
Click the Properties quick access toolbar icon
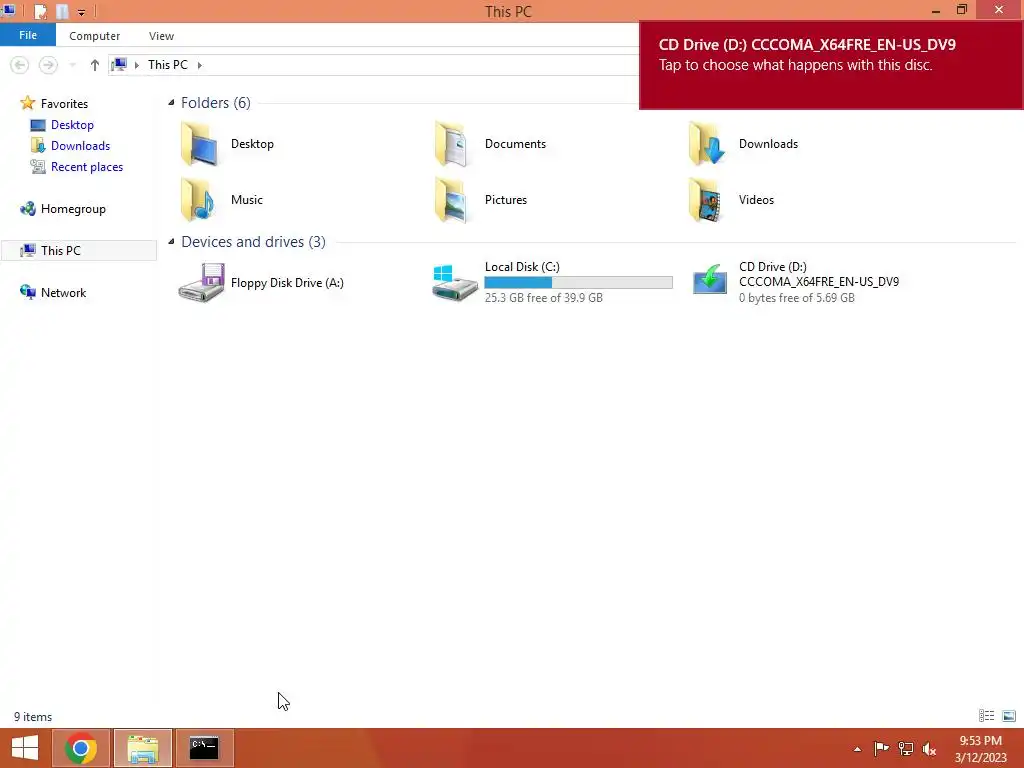pos(40,12)
